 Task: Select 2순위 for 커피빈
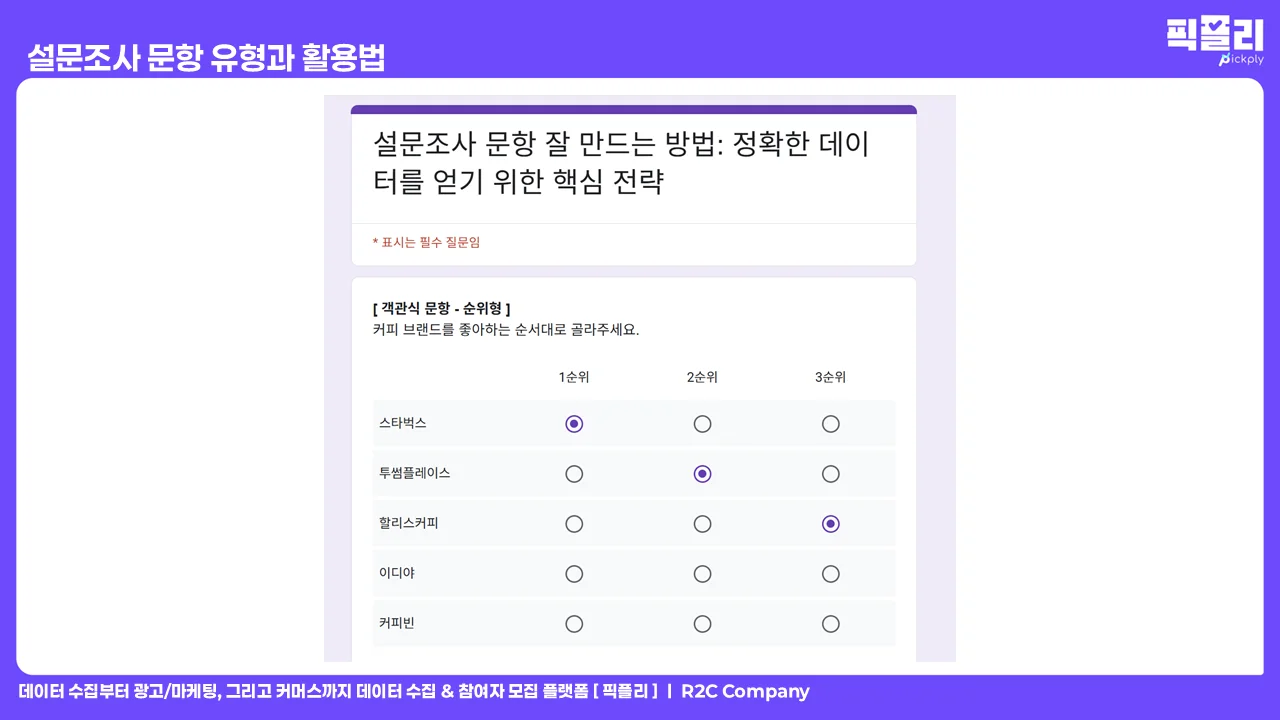pos(702,623)
